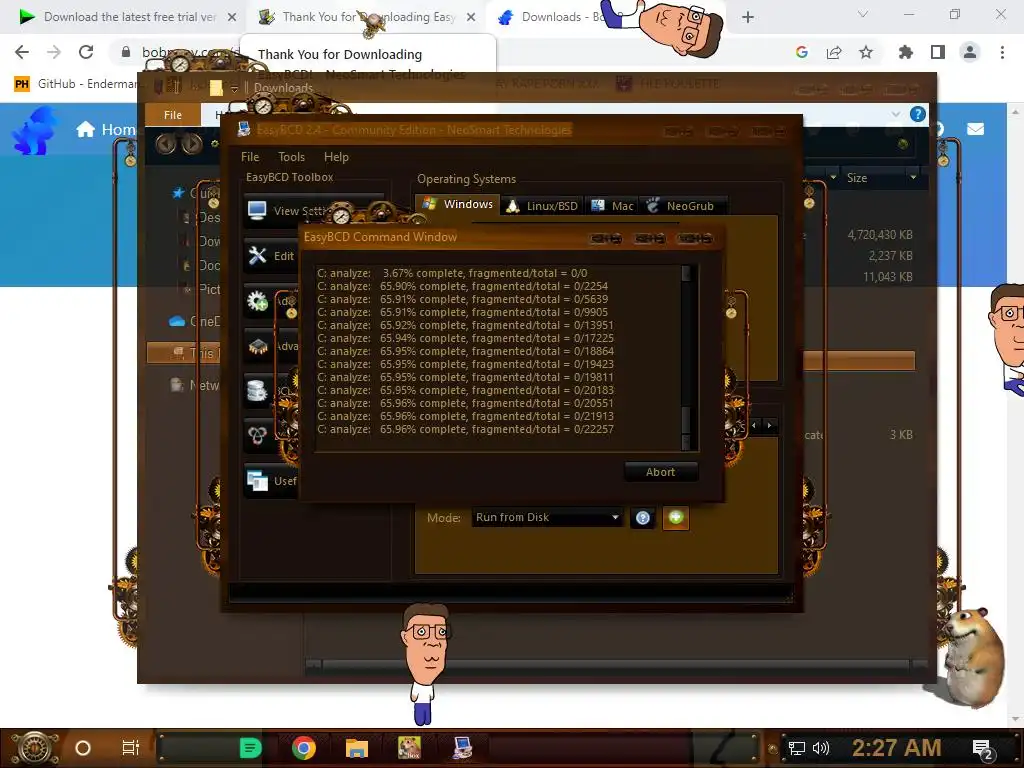Open File Explorer from taskbar
Image resolution: width=1024 pixels, height=768 pixels.
point(357,748)
